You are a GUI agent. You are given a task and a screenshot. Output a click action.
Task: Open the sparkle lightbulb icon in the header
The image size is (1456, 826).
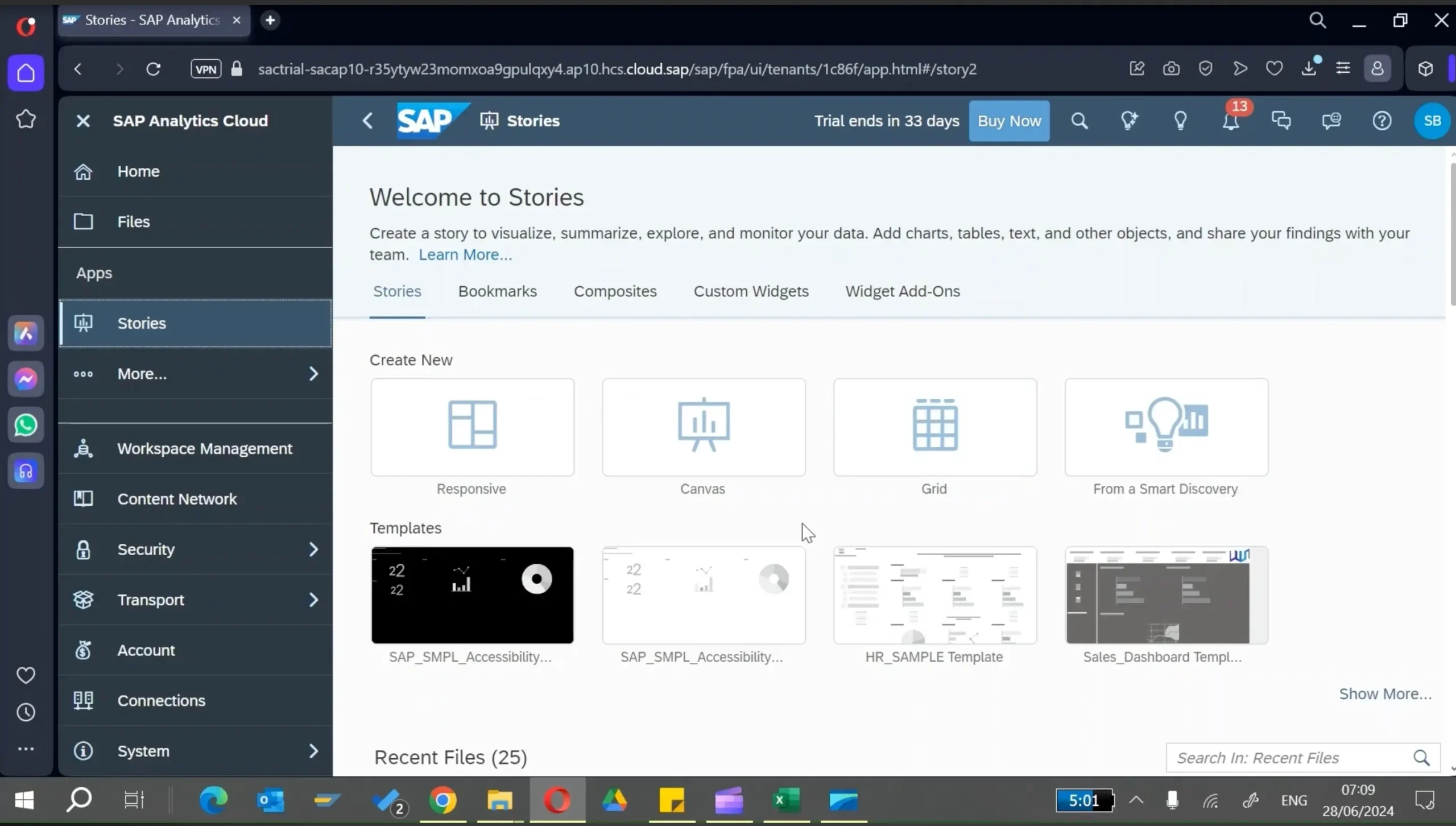pos(1129,121)
